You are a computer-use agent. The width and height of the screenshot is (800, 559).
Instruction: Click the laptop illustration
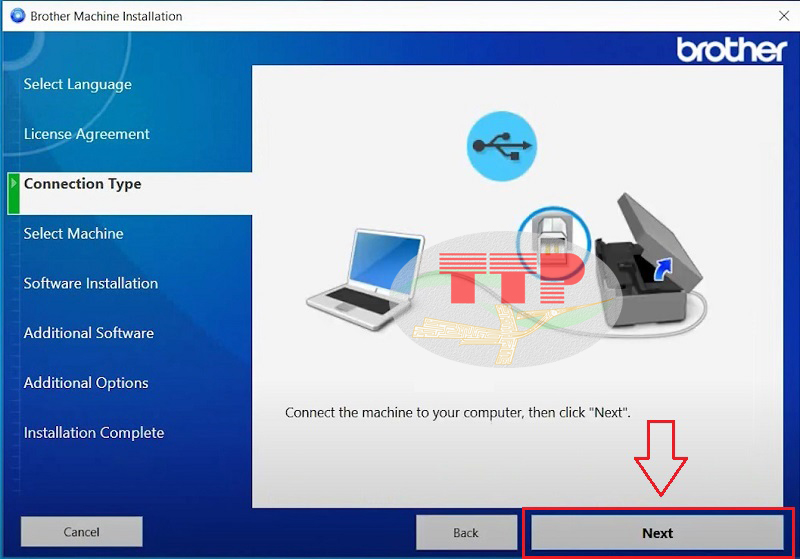(366, 279)
